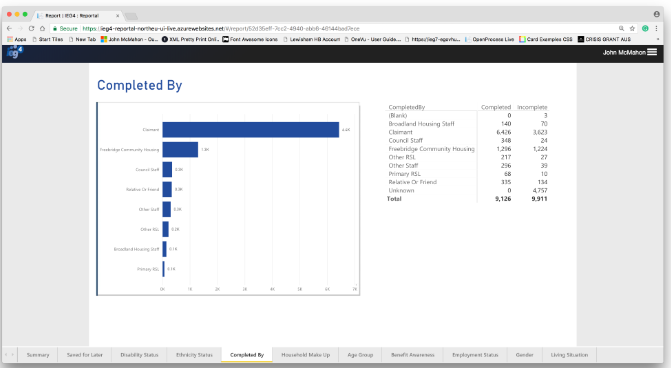Click the Font Awesome Icons bookmark
671x368 pixels.
pyautogui.click(x=250, y=39)
